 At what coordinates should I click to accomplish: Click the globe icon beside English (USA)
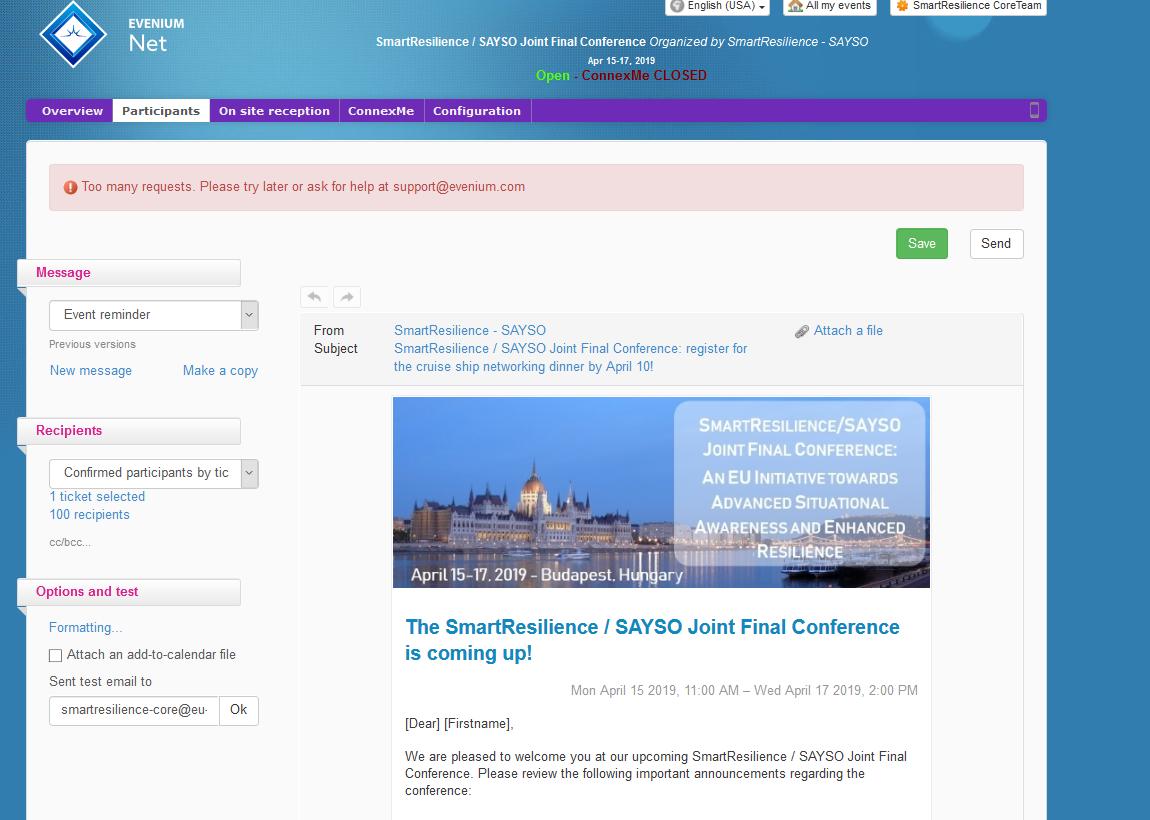click(677, 6)
